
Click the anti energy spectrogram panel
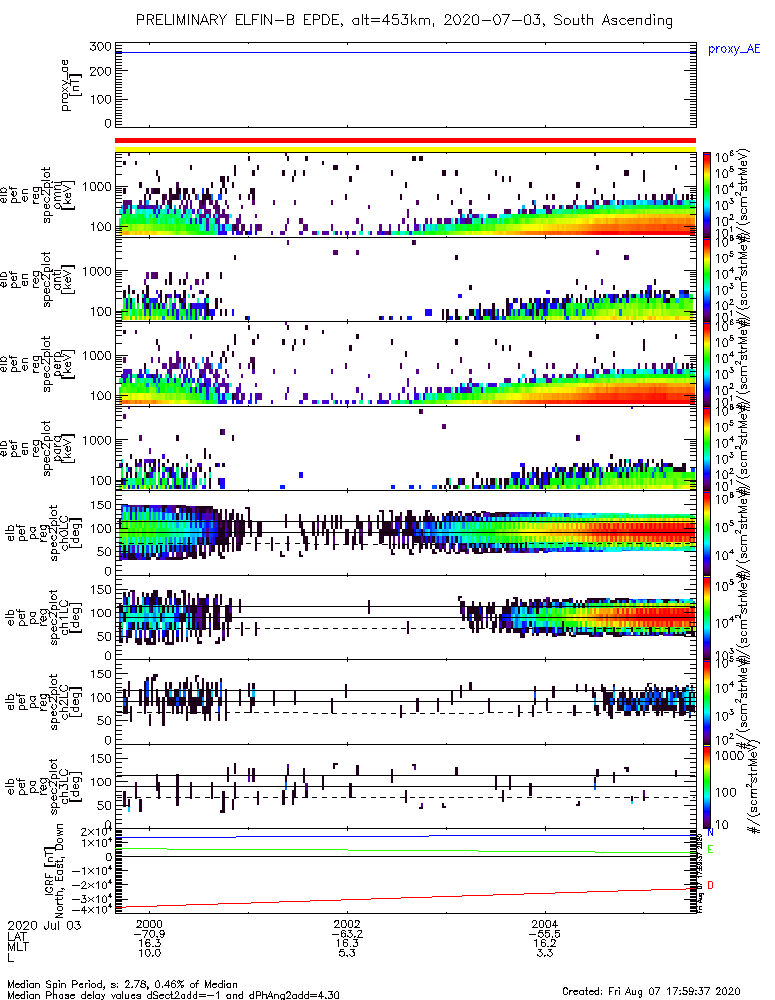pos(405,279)
